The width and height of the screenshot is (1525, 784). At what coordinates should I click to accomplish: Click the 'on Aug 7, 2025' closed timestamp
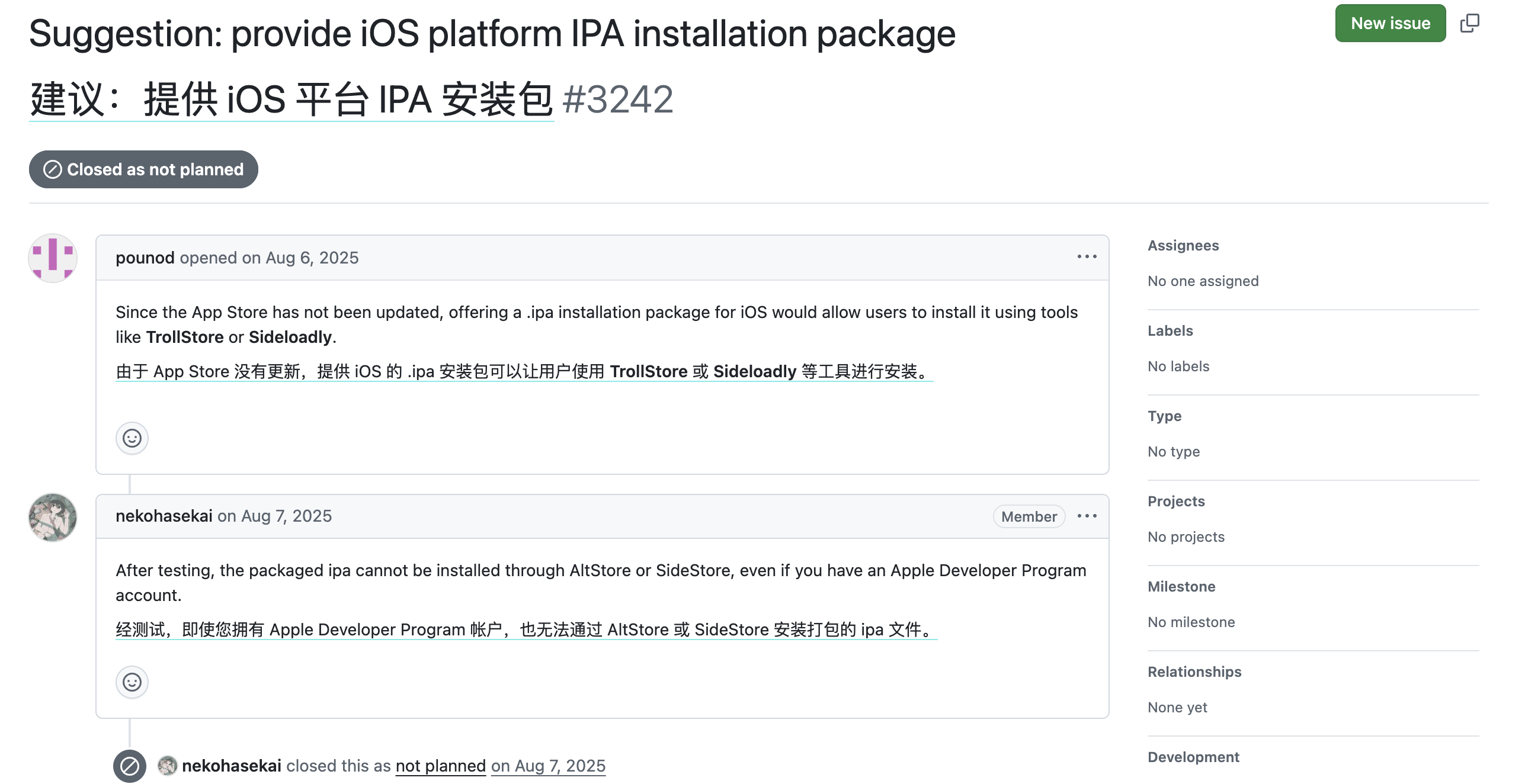[x=548, y=766]
